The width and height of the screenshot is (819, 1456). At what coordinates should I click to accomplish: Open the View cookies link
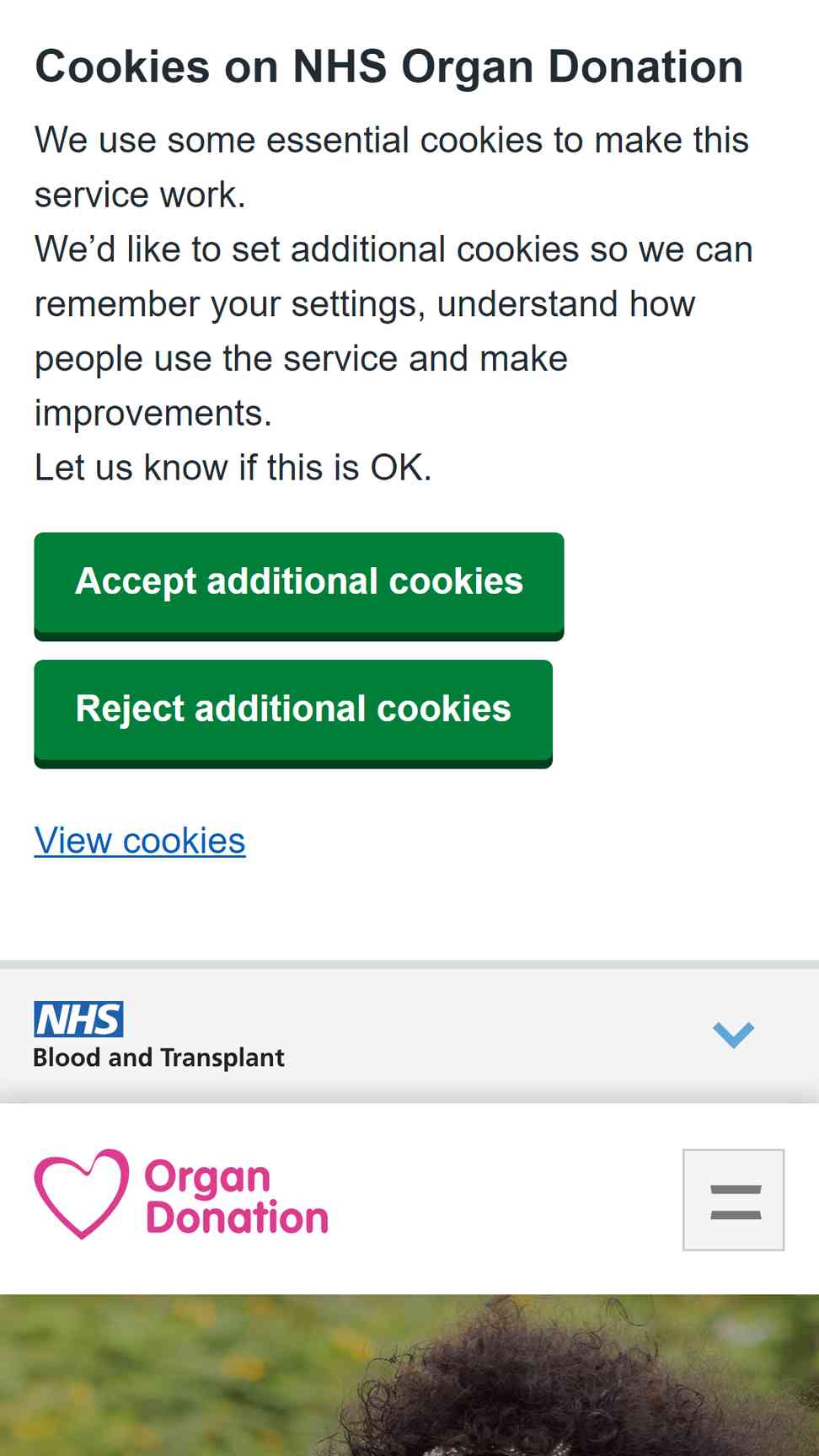(x=140, y=841)
